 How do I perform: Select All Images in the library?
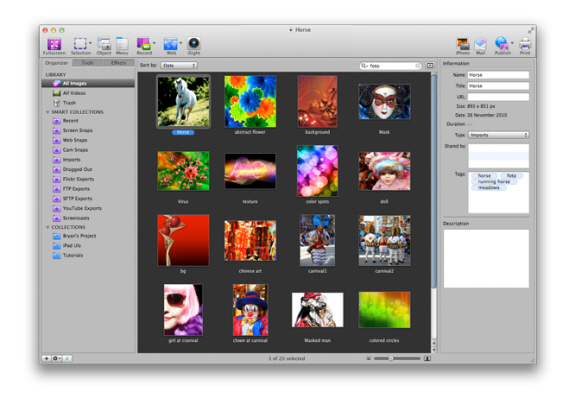[x=88, y=83]
